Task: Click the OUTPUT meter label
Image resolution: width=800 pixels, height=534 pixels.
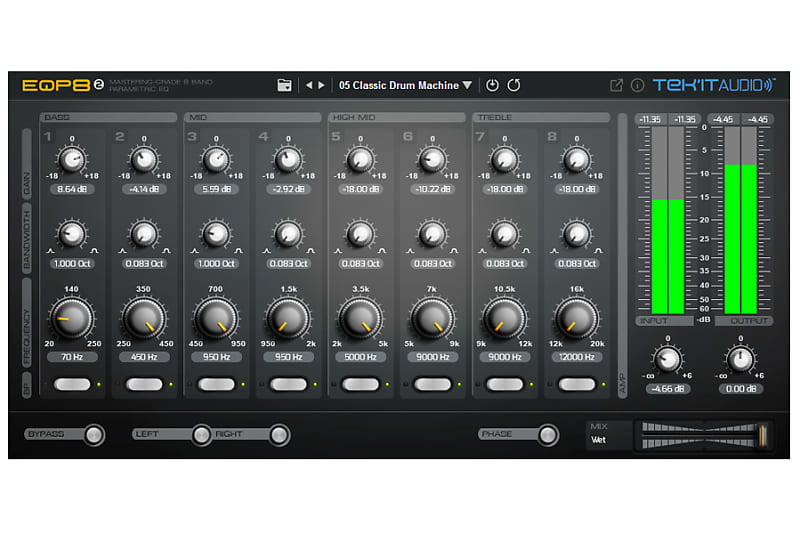Action: [x=744, y=321]
